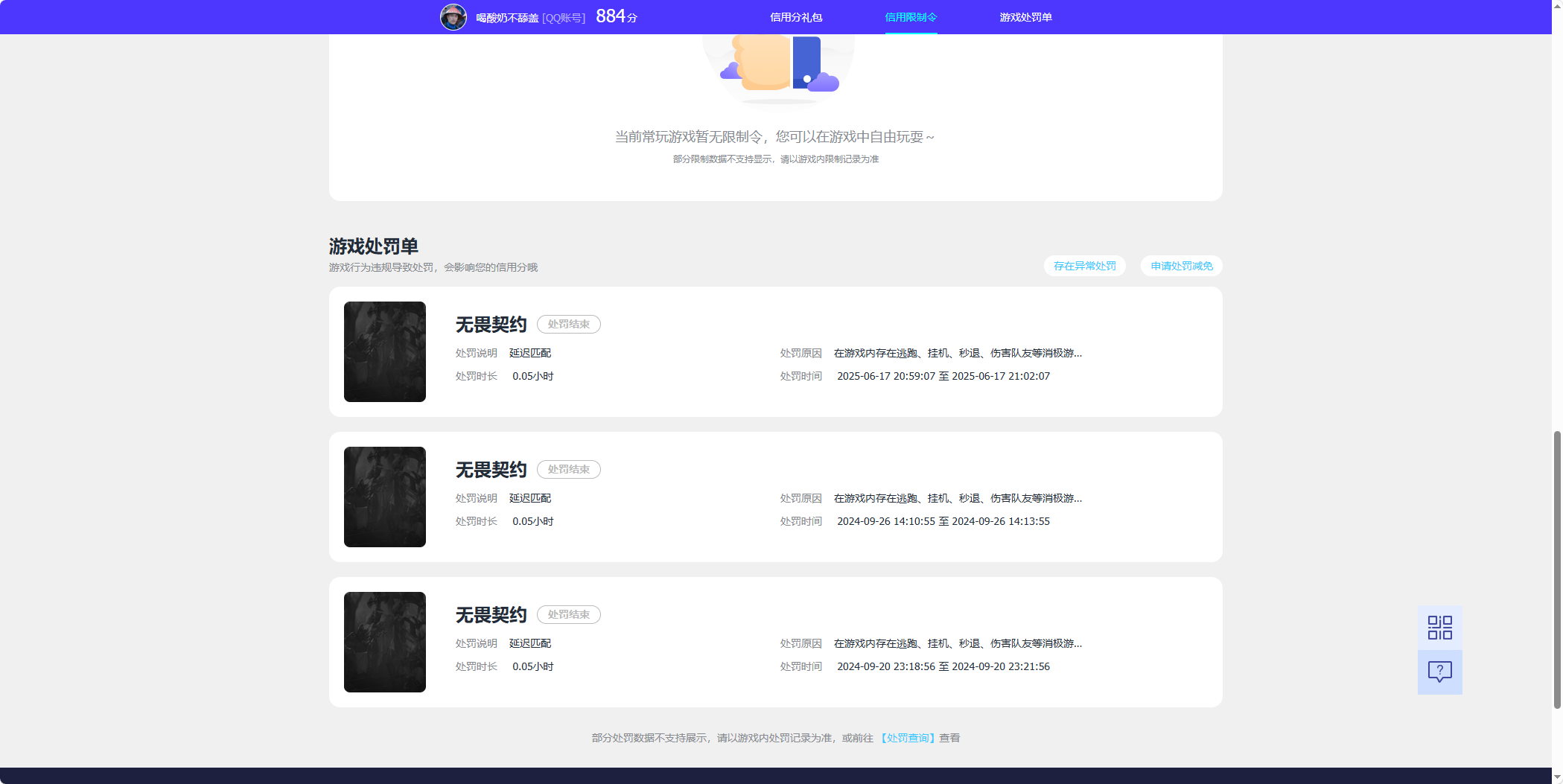Screen dimensions: 1563x784
Task: Click the page vertical scrollbar thumb
Action: pos(1557,570)
